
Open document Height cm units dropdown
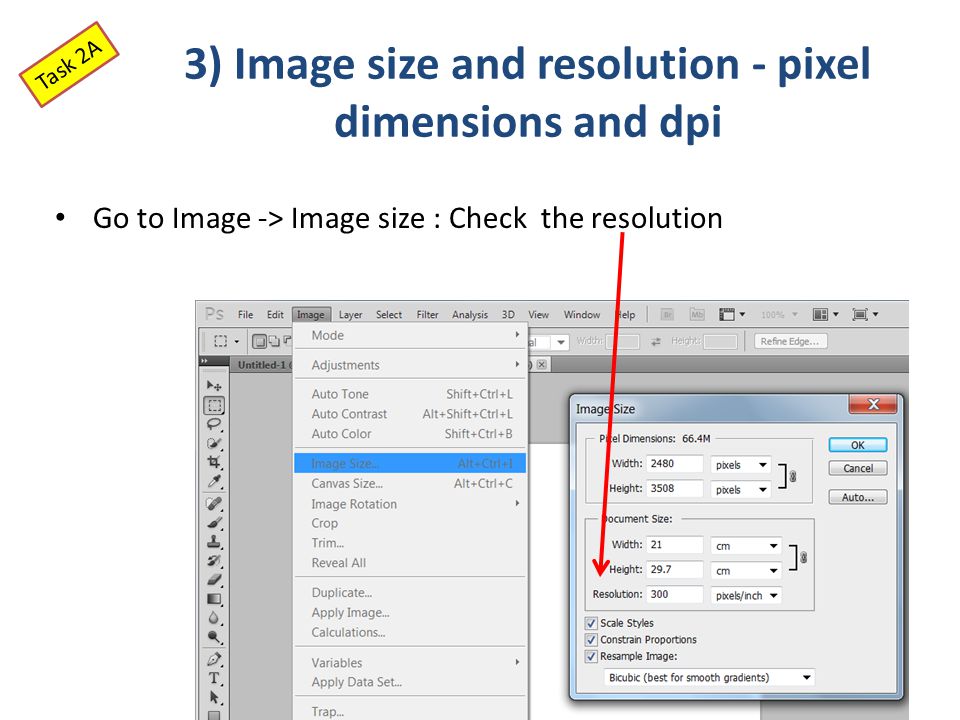click(746, 571)
